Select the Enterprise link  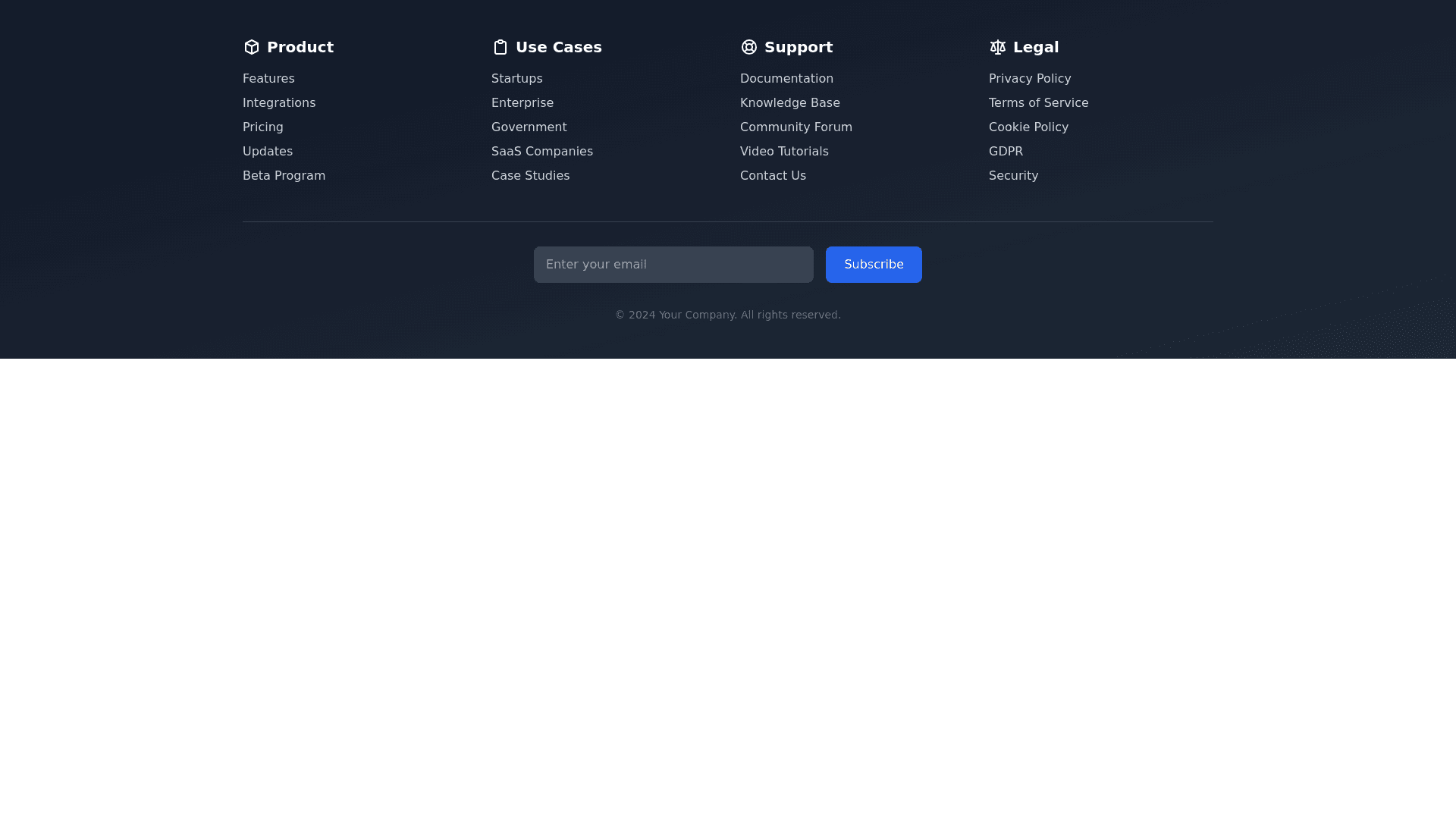click(x=522, y=103)
